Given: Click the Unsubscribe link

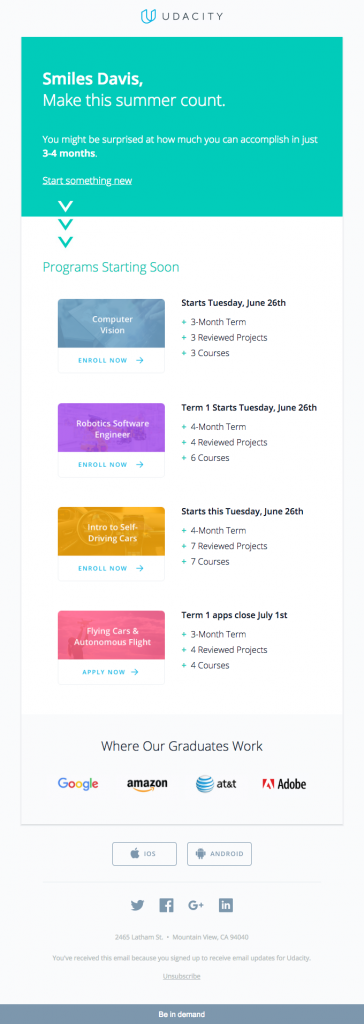Looking at the screenshot, I should point(182,976).
